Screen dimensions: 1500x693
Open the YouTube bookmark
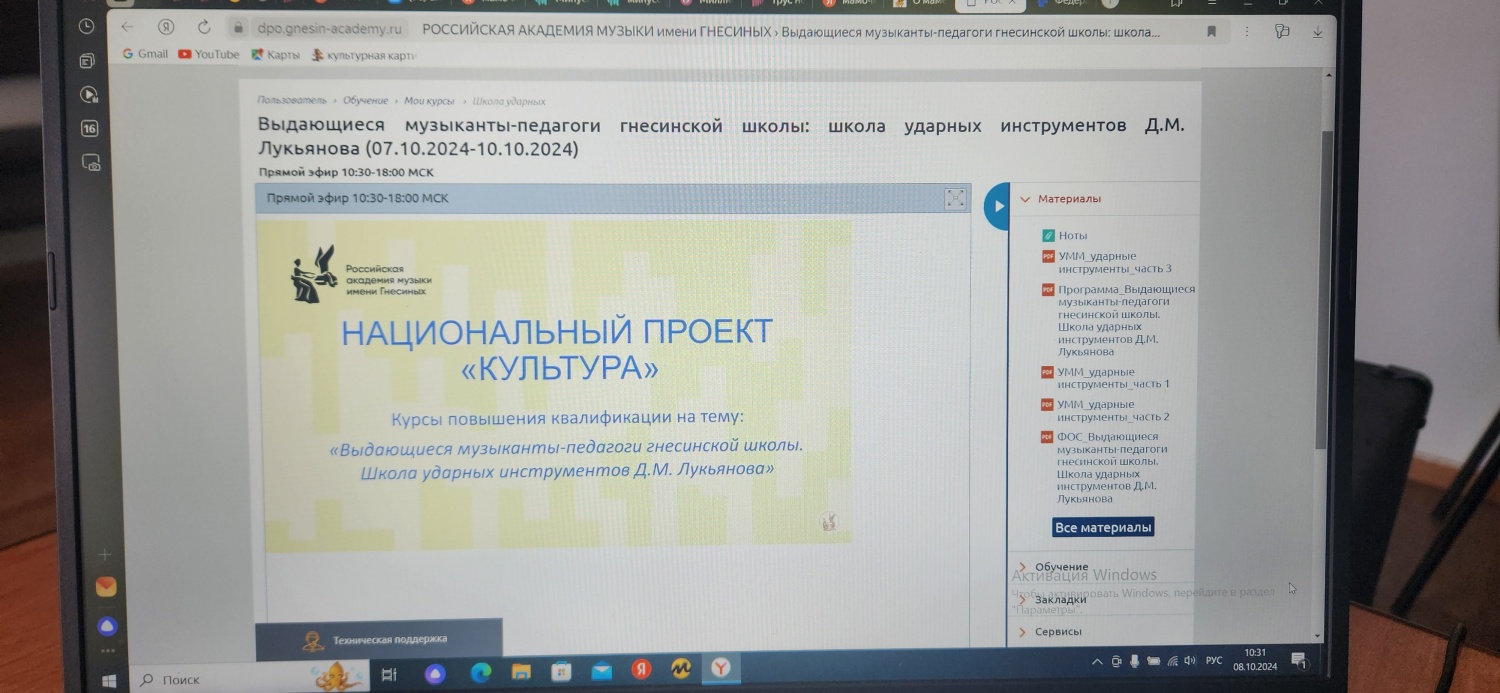point(209,54)
